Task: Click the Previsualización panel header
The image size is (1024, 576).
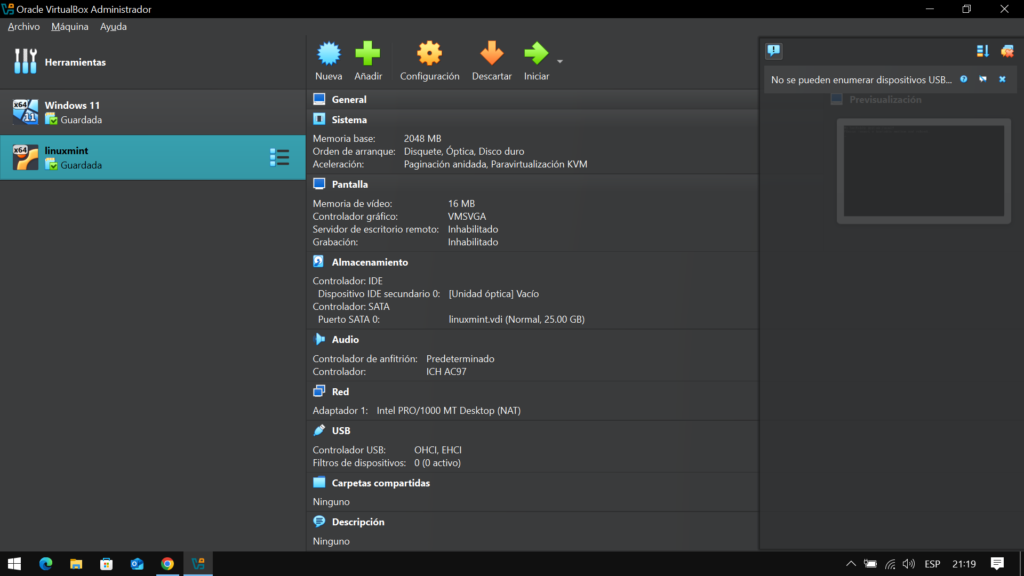Action: pyautogui.click(x=885, y=99)
